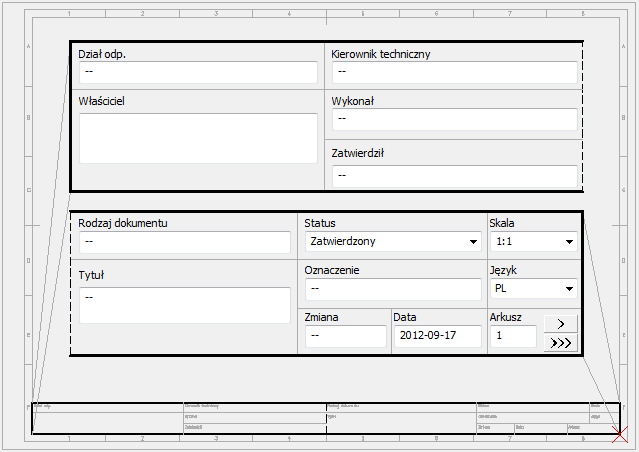Select the Tytuł text box
Image resolution: width=639 pixels, height=452 pixels.
point(184,305)
